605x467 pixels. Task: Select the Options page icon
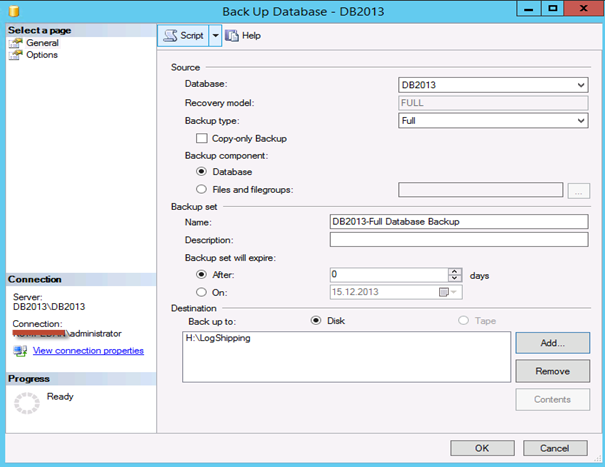[x=16, y=55]
